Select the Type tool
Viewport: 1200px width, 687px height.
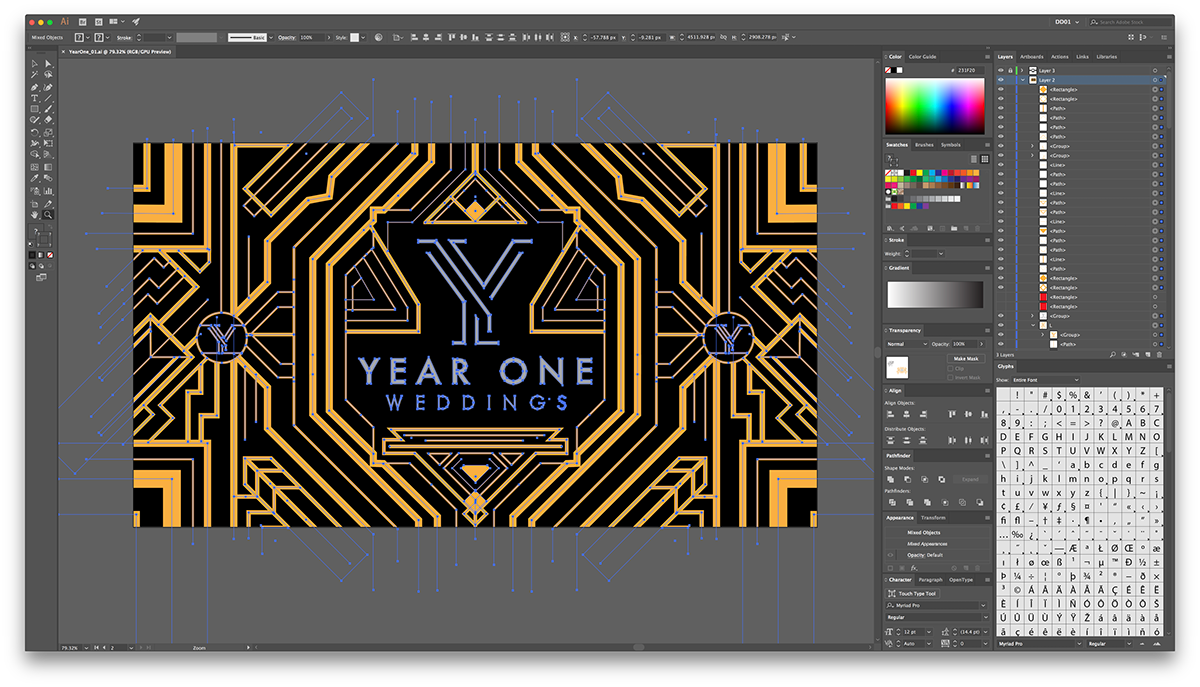click(35, 98)
